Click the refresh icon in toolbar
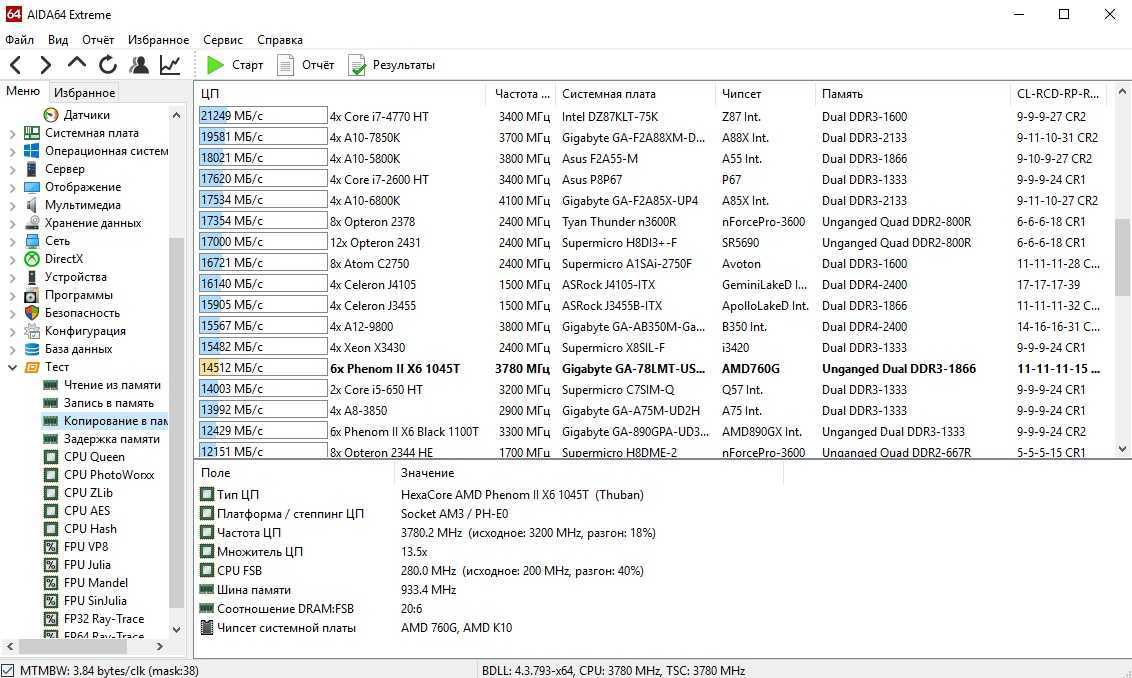The width and height of the screenshot is (1132, 678). coord(108,65)
